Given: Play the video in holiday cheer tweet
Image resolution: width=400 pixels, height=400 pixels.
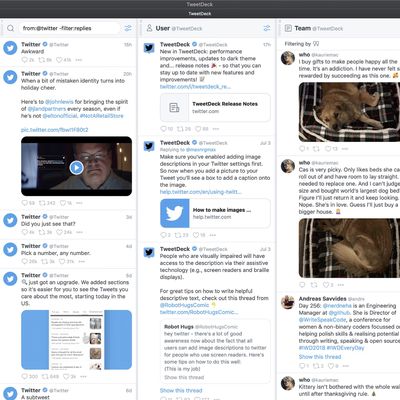Looking at the screenshot, I should pyautogui.click(x=76, y=168).
